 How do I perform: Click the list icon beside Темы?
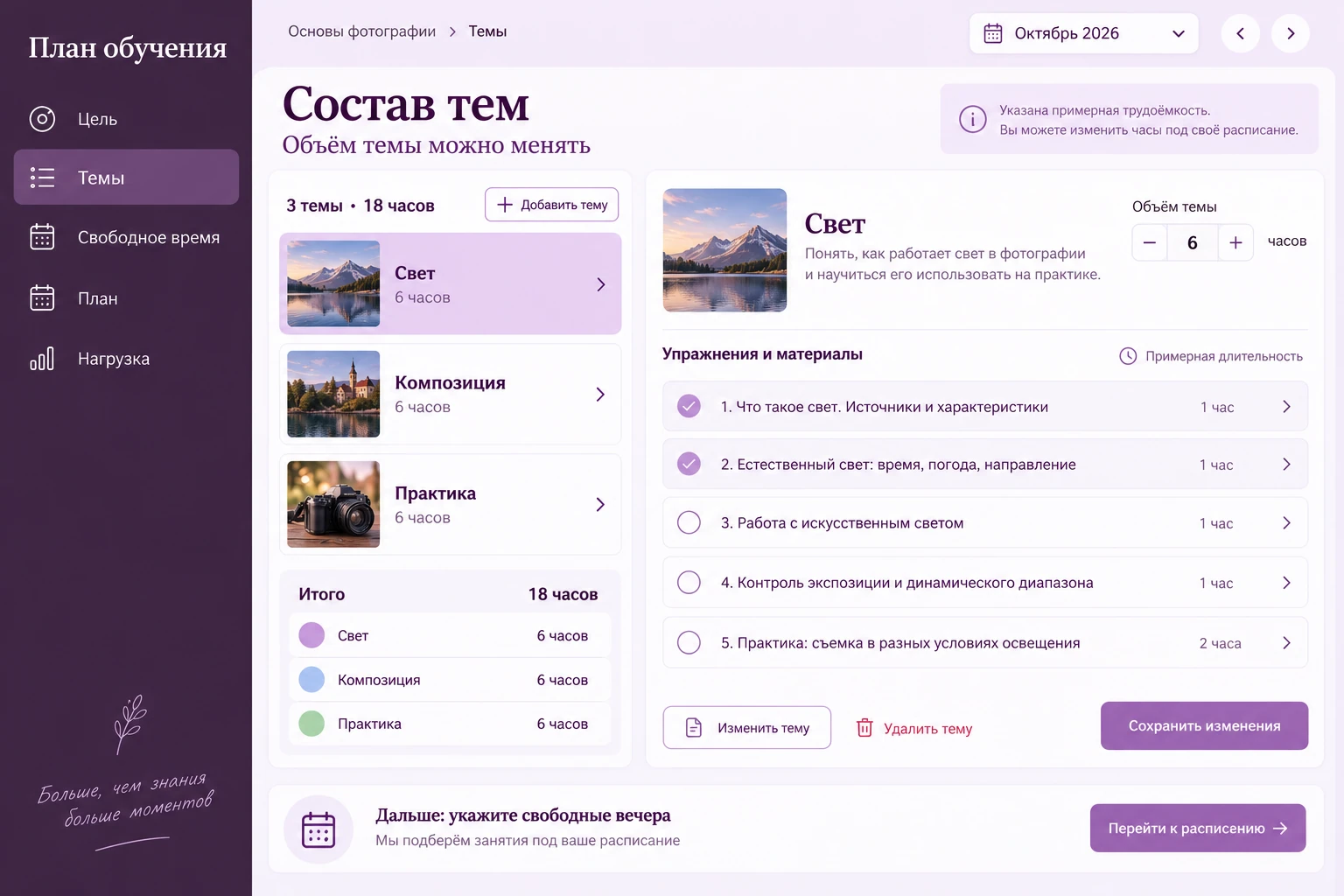click(x=42, y=178)
